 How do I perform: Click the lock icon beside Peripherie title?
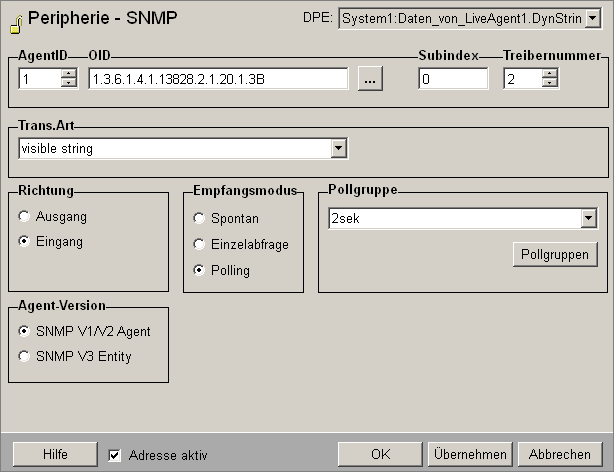click(x=15, y=21)
